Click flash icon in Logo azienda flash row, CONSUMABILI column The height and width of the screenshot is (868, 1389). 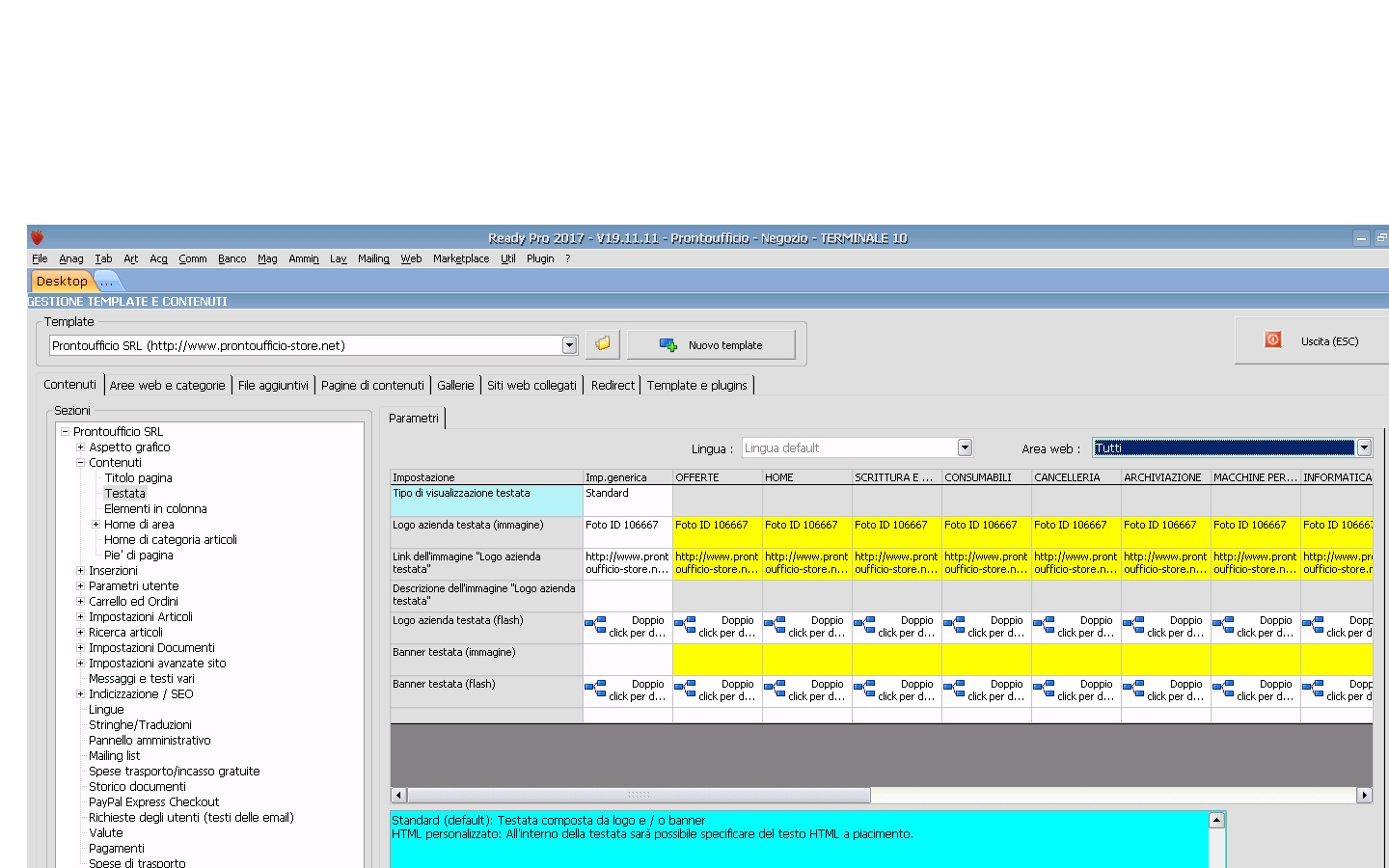[955, 626]
